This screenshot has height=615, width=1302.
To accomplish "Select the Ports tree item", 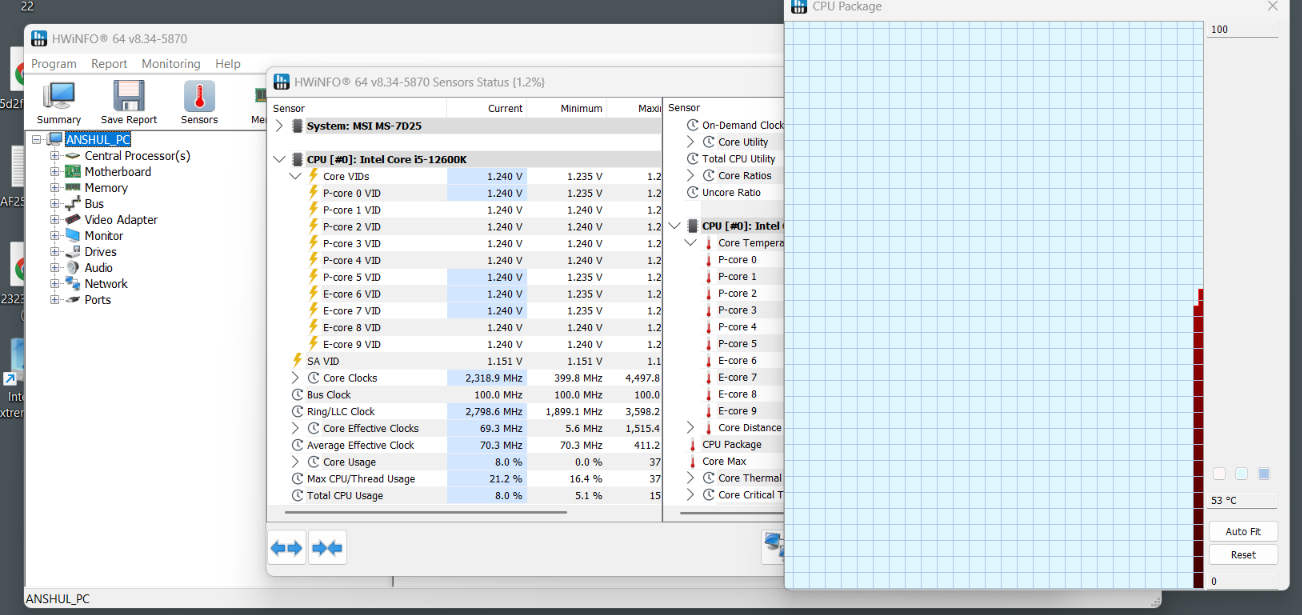I will pos(98,300).
